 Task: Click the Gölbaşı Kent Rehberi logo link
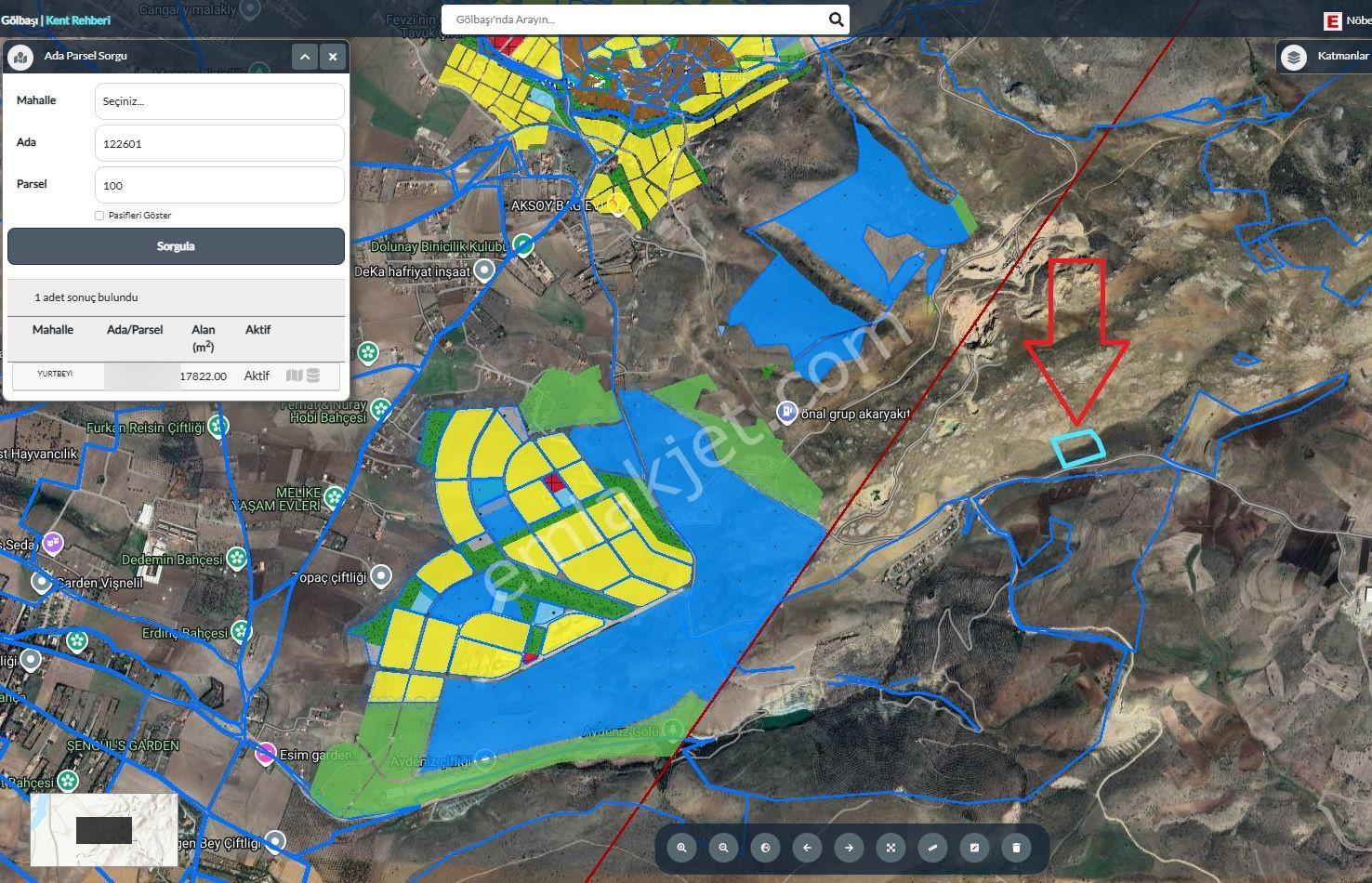pyautogui.click(x=56, y=20)
